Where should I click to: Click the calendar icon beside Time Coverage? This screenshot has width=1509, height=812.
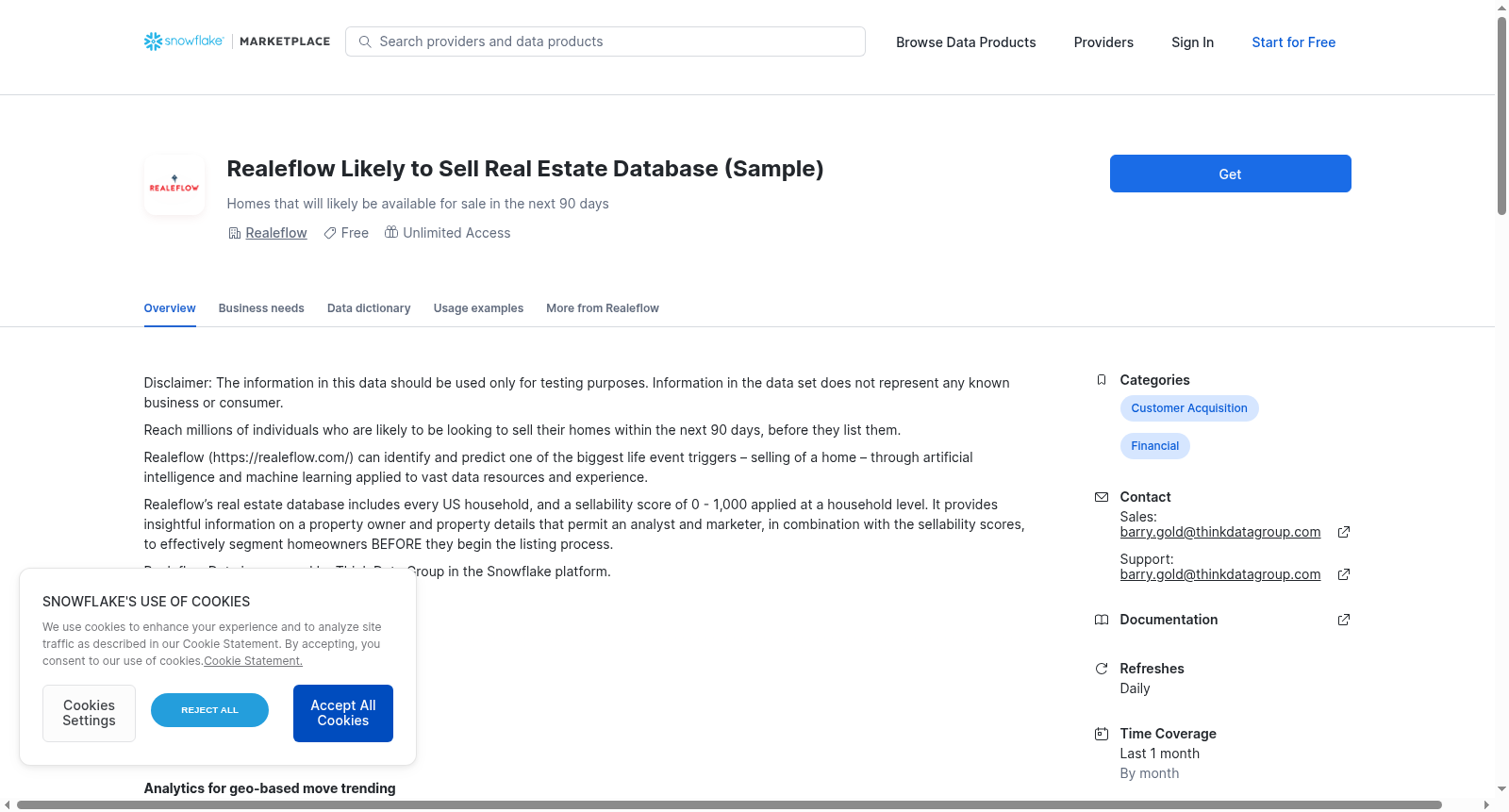[x=1102, y=734]
